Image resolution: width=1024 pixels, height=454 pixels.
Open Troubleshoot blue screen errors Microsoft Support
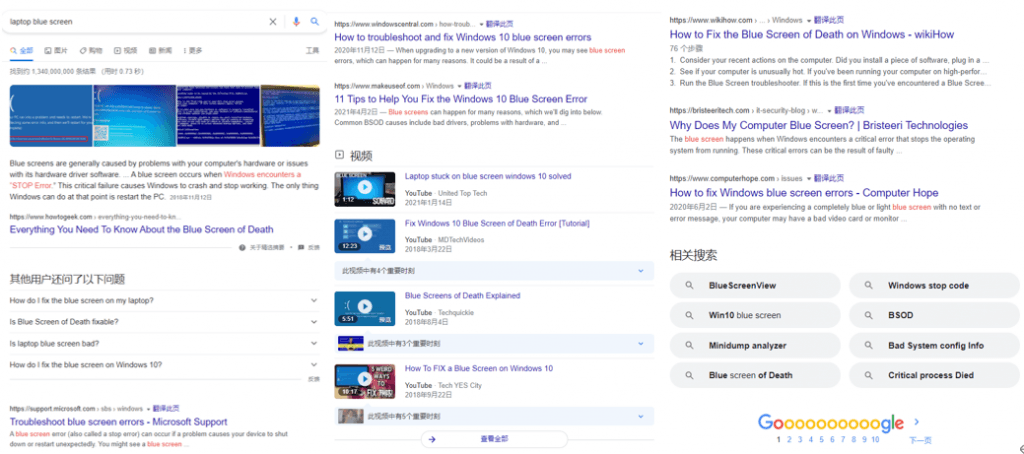[x=118, y=422]
